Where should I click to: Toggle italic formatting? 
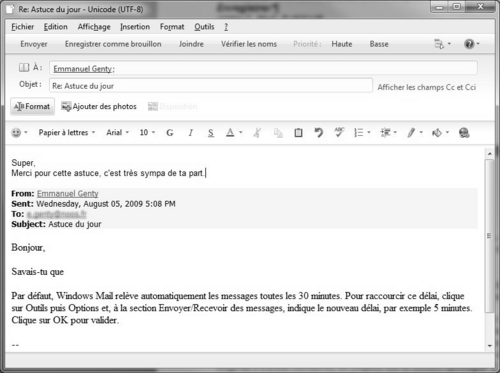click(190, 133)
